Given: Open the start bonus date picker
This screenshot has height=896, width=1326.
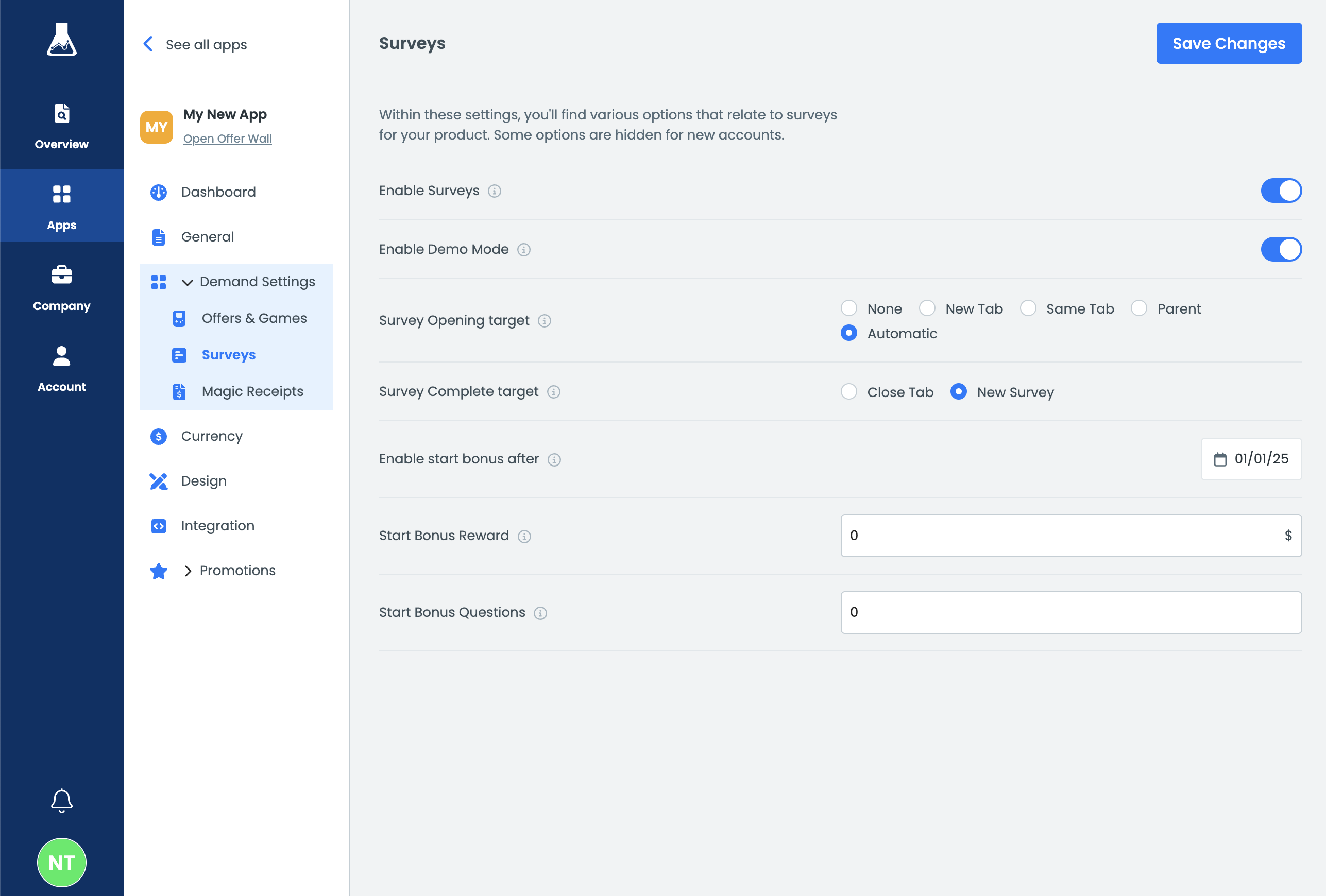Looking at the screenshot, I should pos(1251,459).
